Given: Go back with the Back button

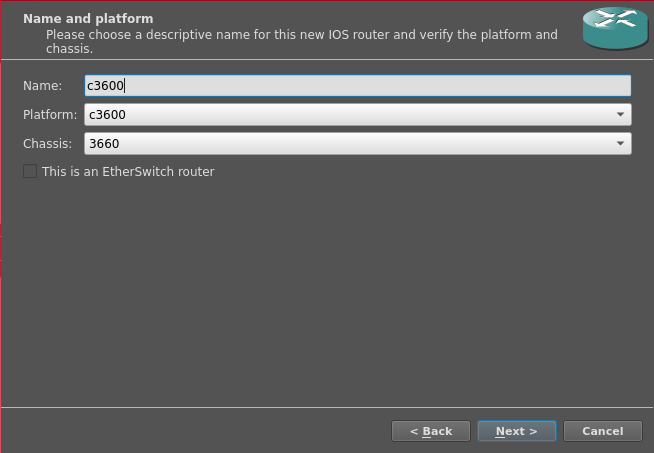Looking at the screenshot, I should [x=430, y=431].
